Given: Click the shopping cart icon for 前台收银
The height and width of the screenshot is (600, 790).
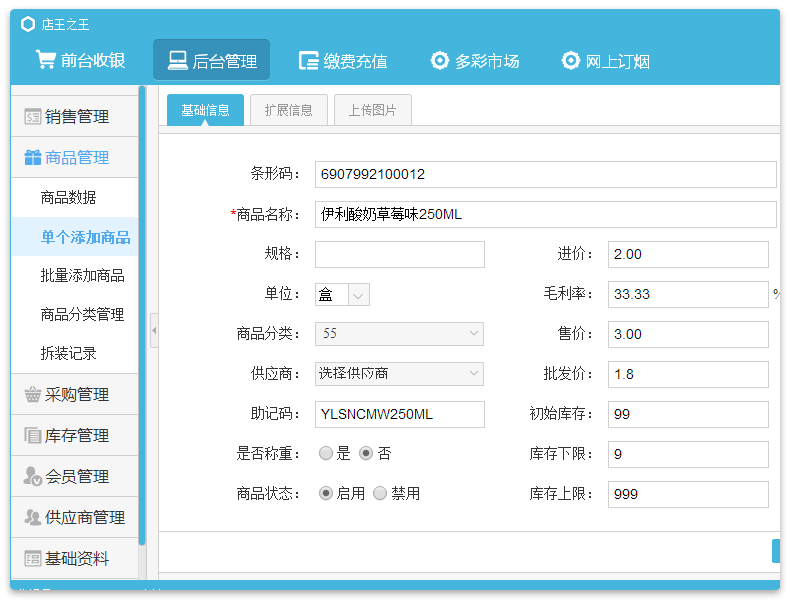Looking at the screenshot, I should click(46, 60).
